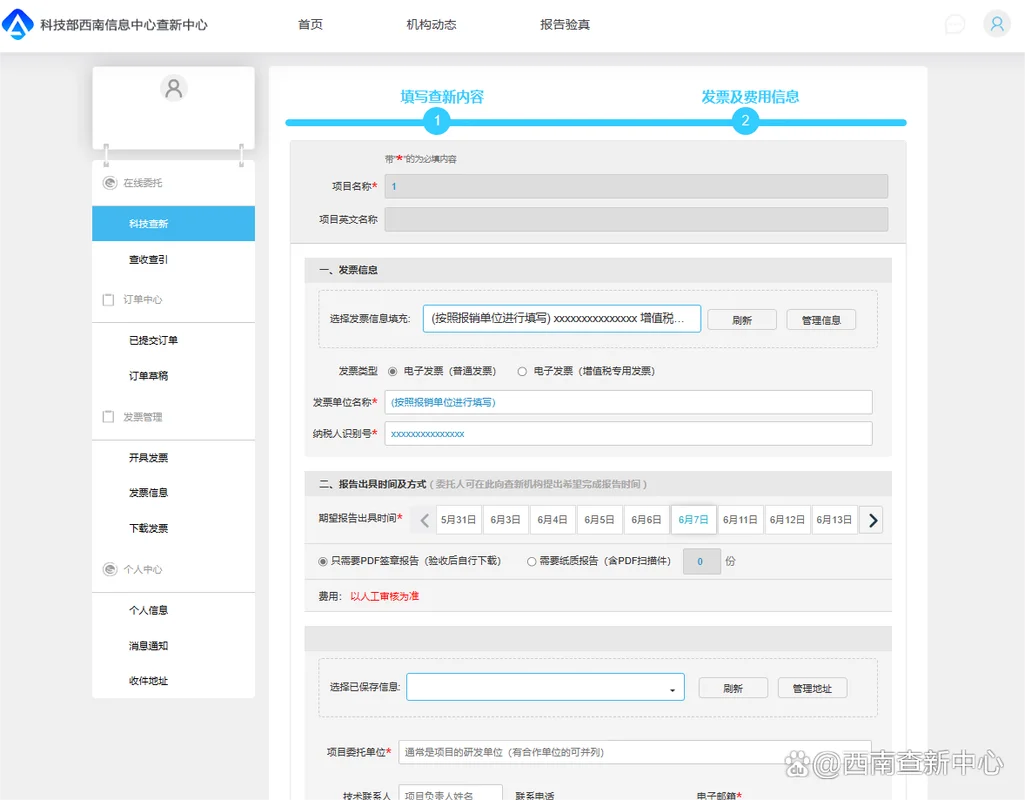Pick the 5月31日 date
The image size is (1025, 800).
(x=458, y=520)
